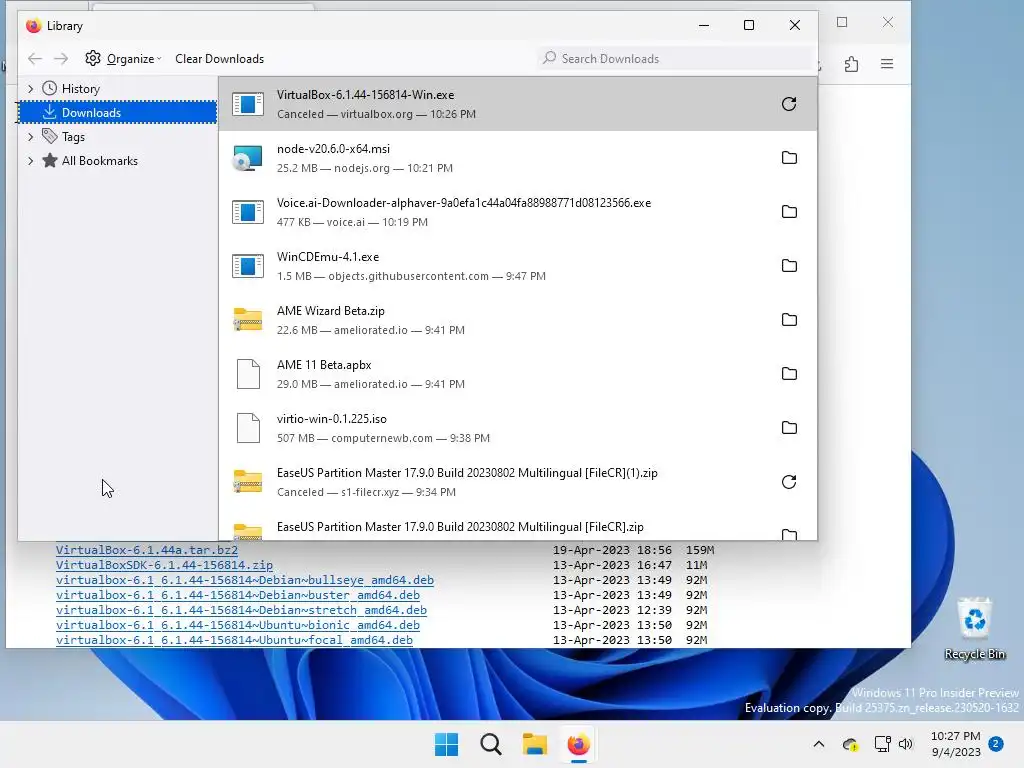Open containing folder for node-v20.6.0-x64.msi
This screenshot has width=1024, height=768.
(x=789, y=158)
